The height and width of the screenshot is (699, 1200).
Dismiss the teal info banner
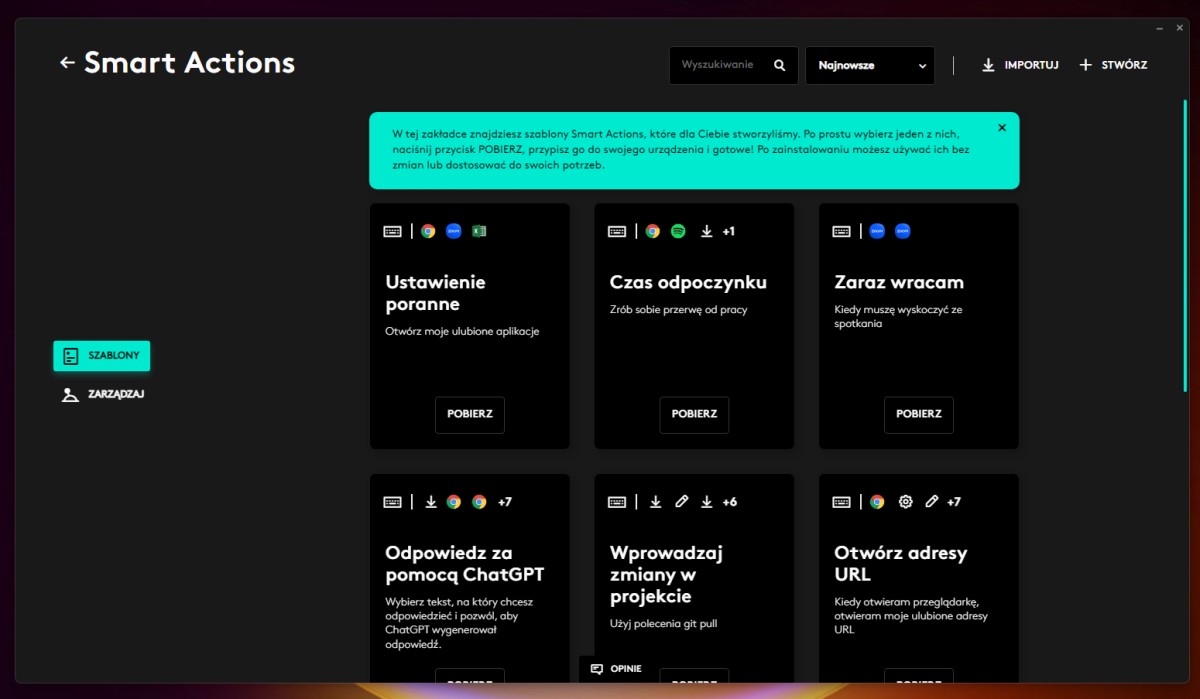(1002, 128)
